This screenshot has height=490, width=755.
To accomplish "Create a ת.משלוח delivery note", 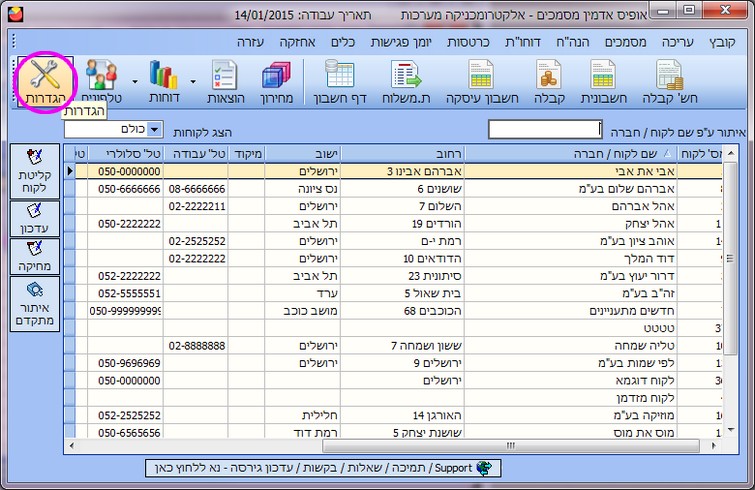I will (406, 82).
